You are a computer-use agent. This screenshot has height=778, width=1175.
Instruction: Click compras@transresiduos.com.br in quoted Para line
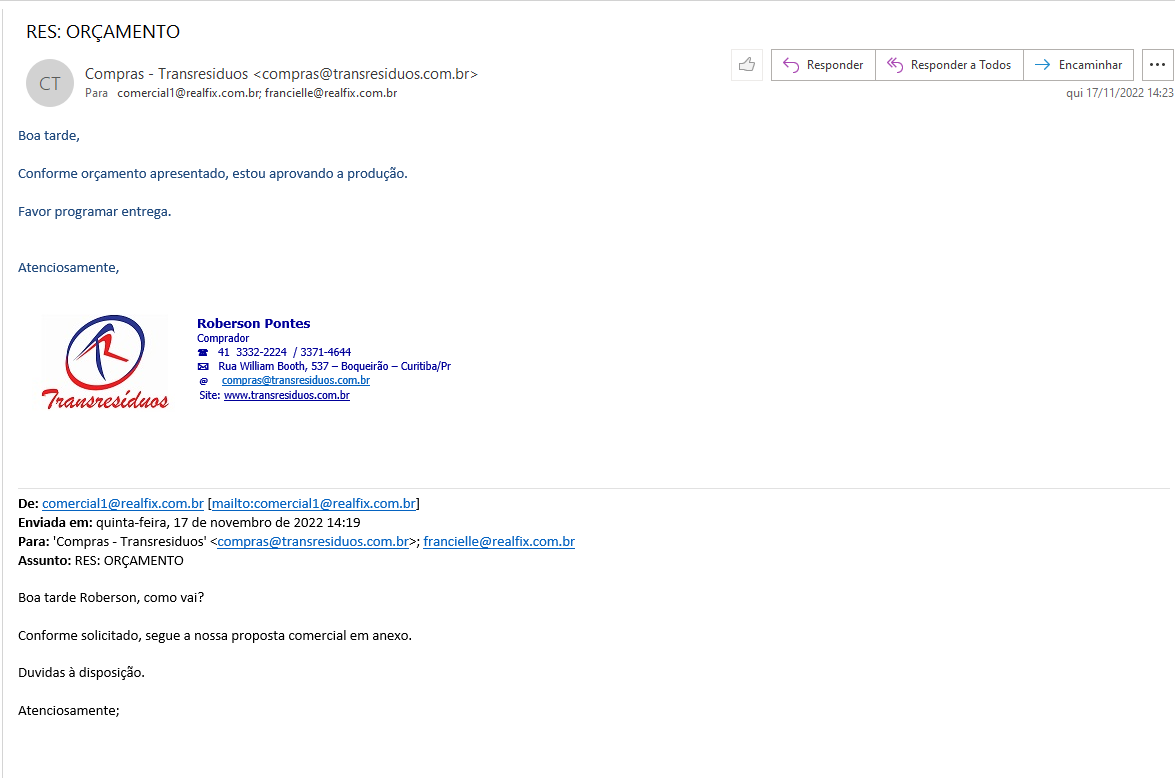click(313, 542)
